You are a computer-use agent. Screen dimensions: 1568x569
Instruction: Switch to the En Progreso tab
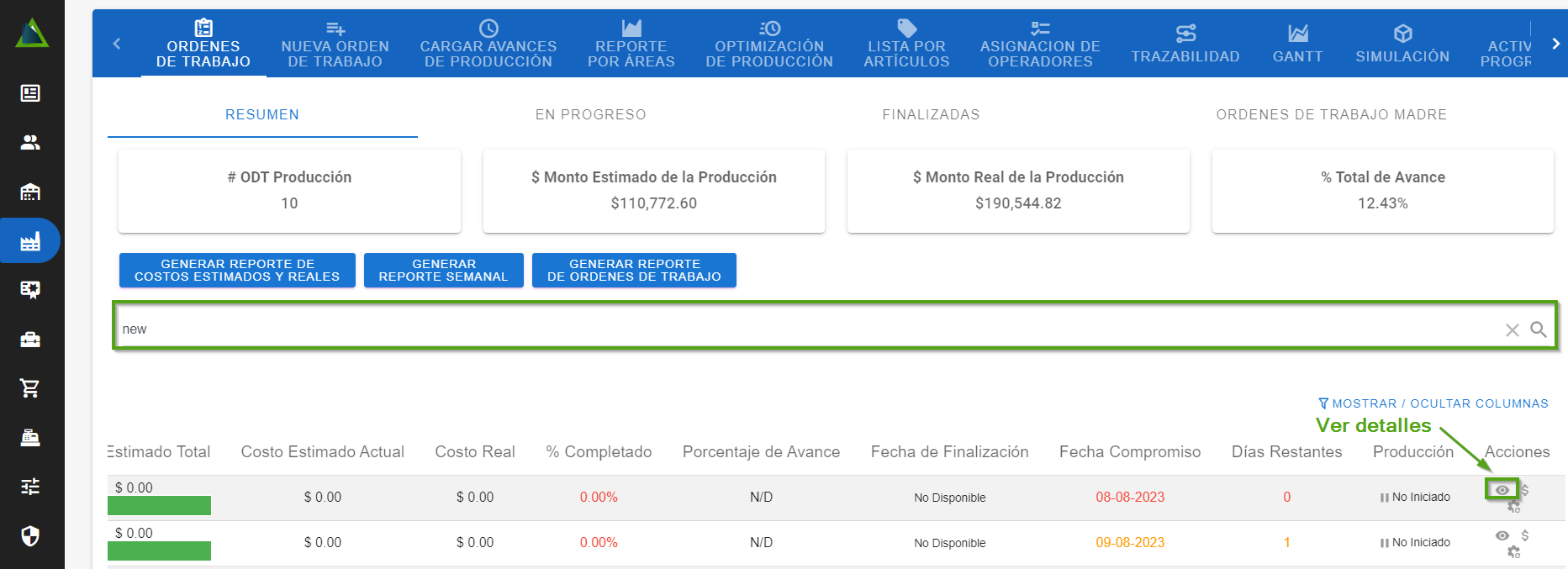(x=590, y=114)
